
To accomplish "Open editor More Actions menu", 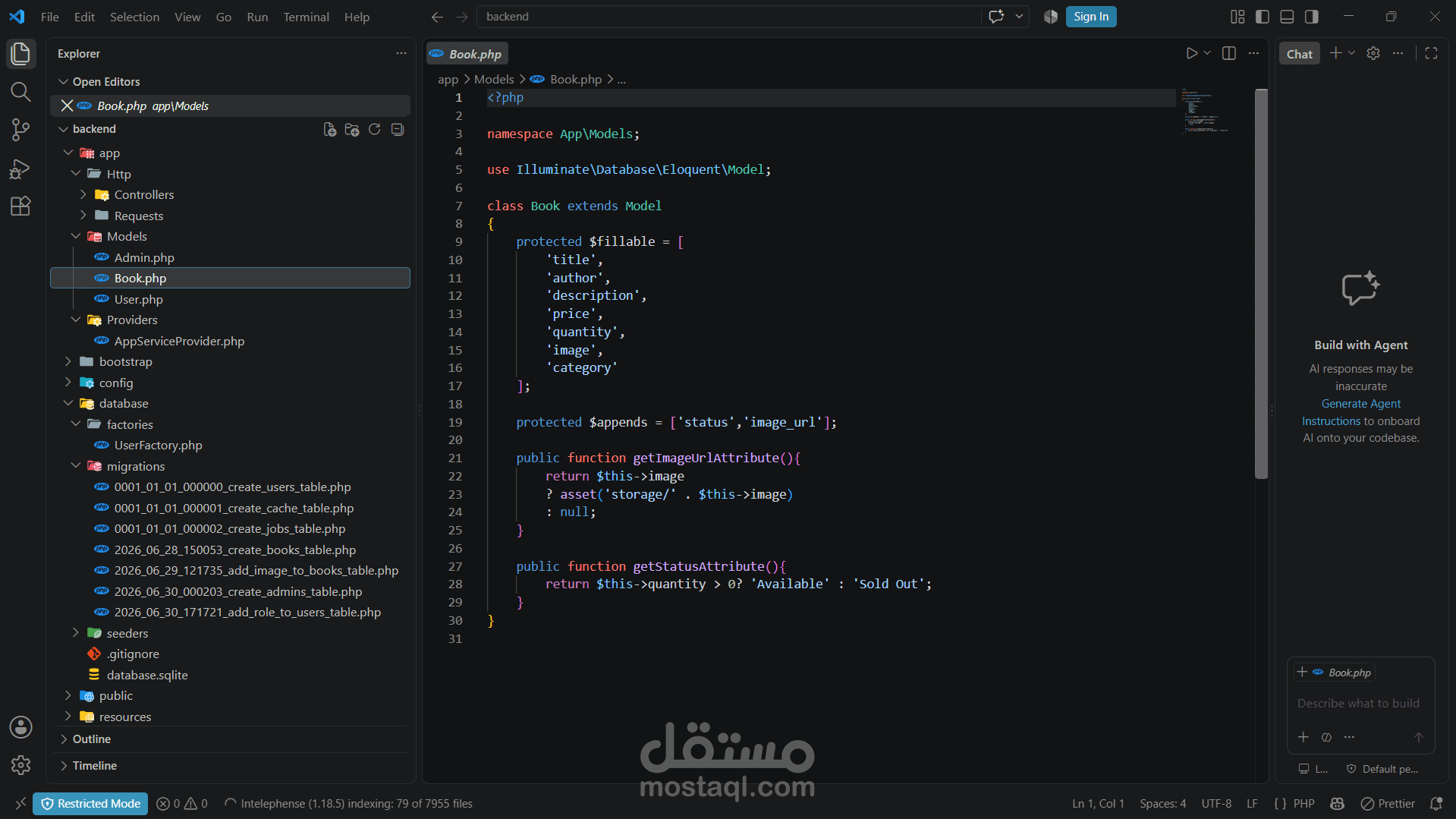I will (x=1253, y=53).
